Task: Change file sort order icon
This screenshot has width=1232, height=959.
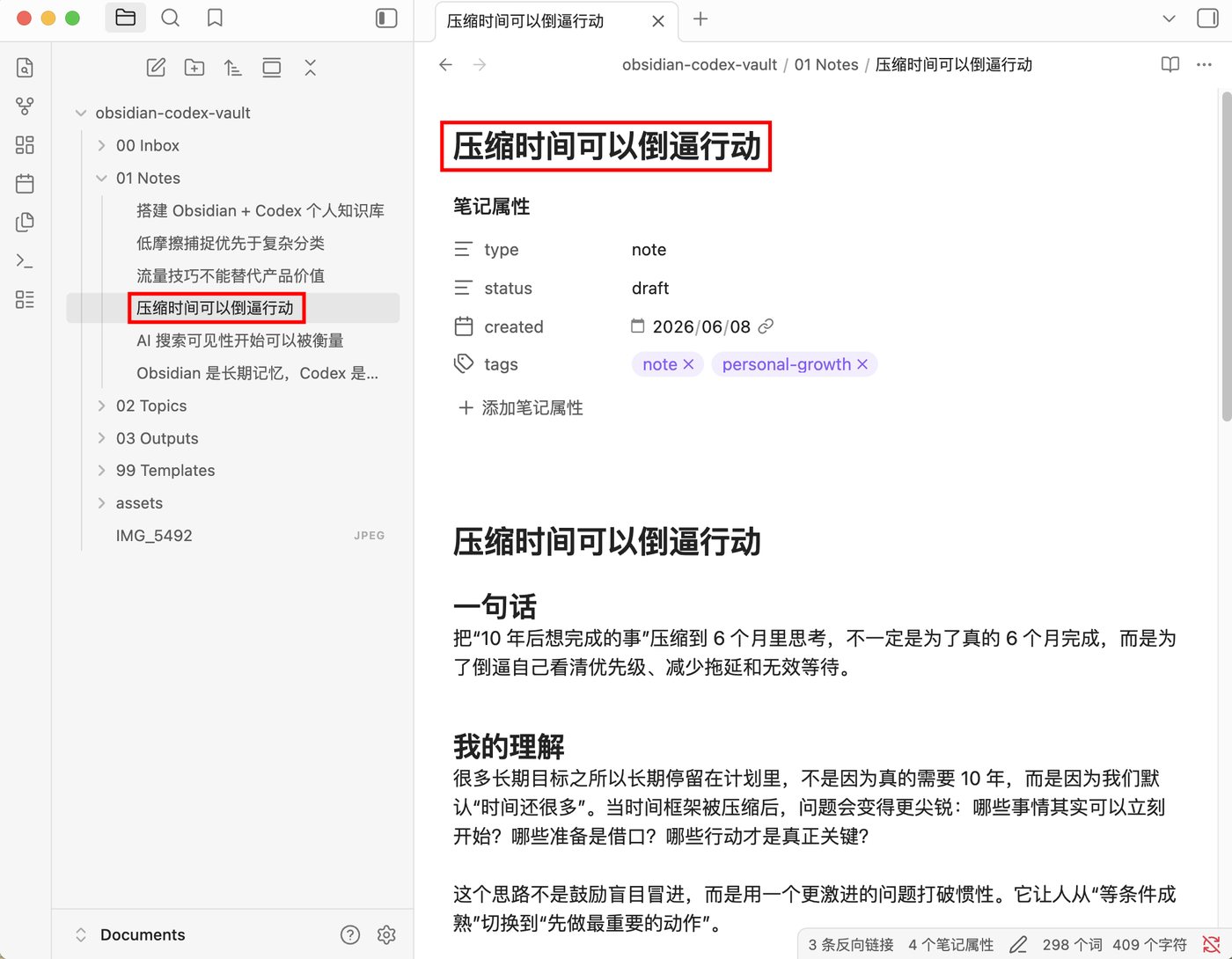Action: coord(233,68)
